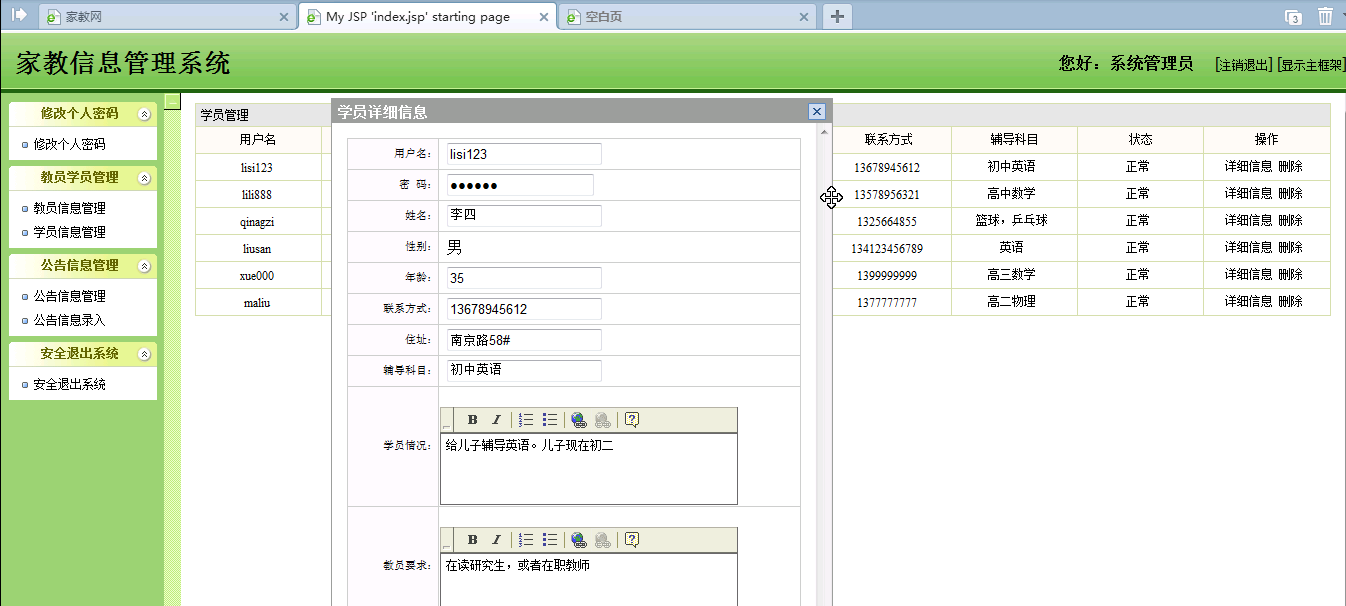
Task: Click the dialog scrollbar up arrow
Action: tap(824, 131)
